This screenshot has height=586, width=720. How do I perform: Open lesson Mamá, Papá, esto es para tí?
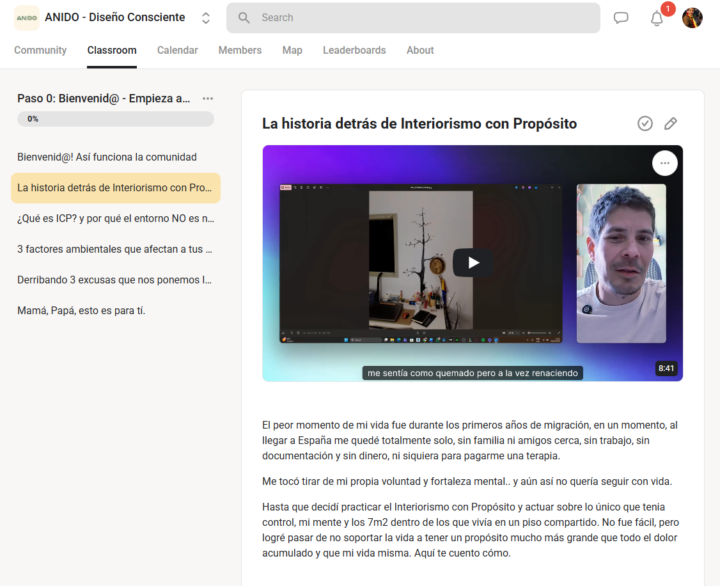point(115,311)
